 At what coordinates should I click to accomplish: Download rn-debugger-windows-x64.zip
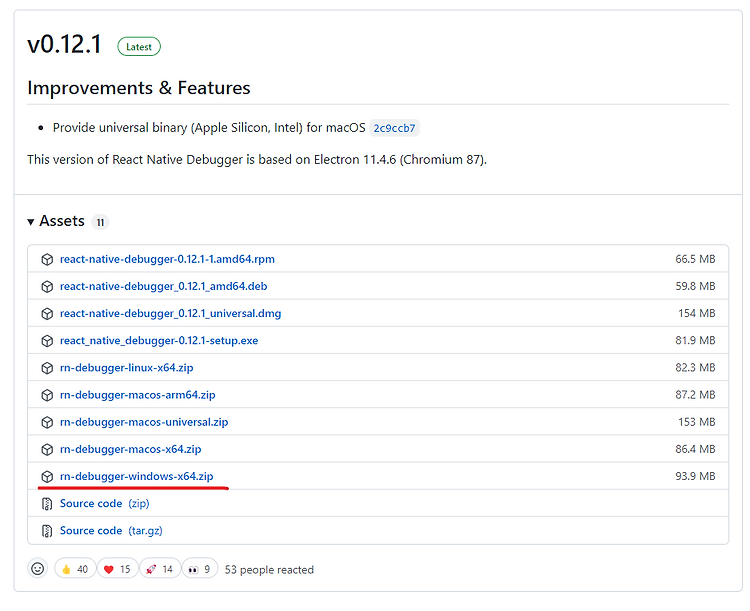pos(136,477)
